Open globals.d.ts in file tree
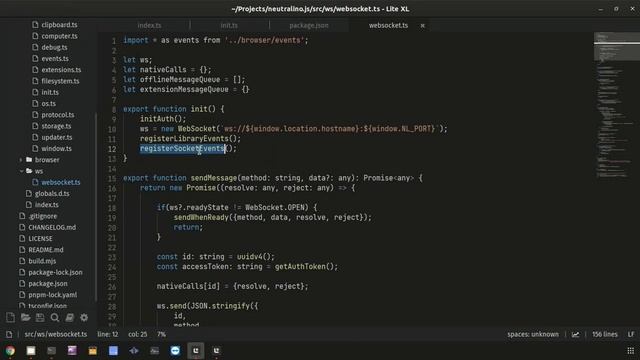The height and width of the screenshot is (360, 640). 52,193
